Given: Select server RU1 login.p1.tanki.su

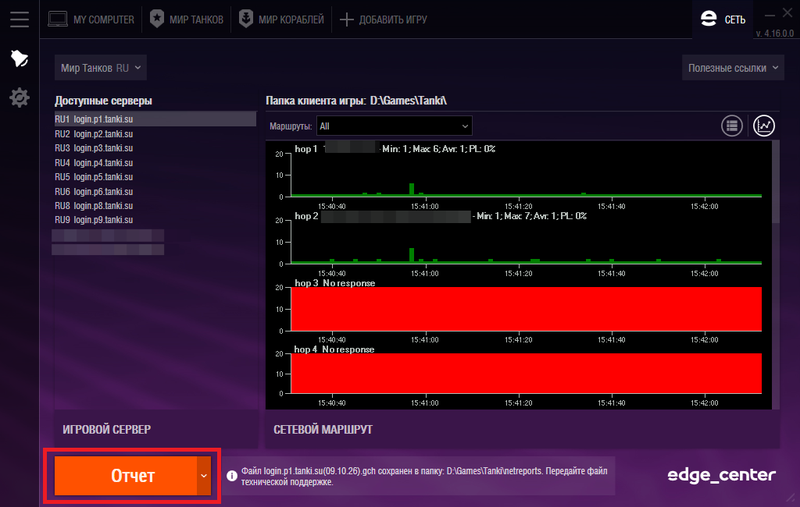Looking at the screenshot, I should [x=155, y=119].
